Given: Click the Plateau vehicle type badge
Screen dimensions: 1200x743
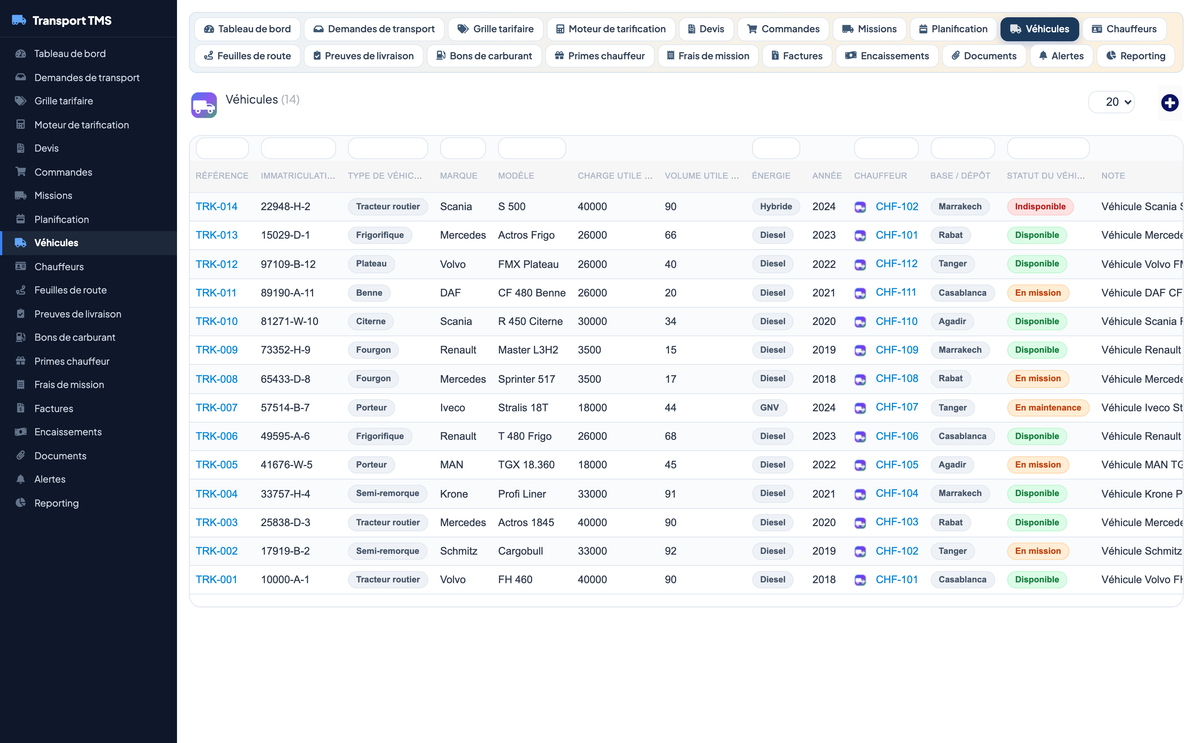Looking at the screenshot, I should pyautogui.click(x=371, y=264).
